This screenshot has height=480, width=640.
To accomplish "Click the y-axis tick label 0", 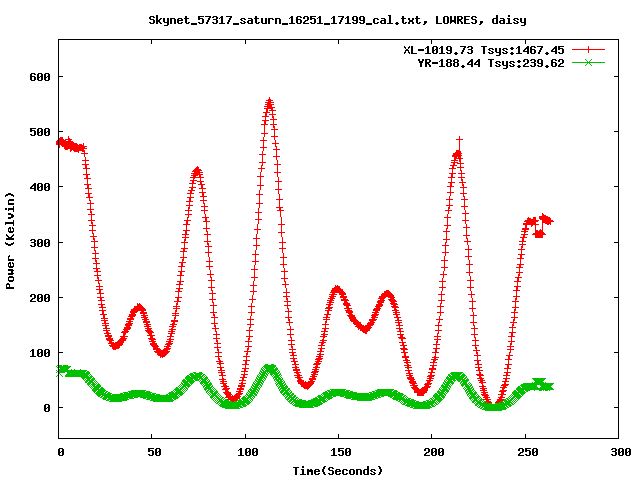I will point(47,408).
